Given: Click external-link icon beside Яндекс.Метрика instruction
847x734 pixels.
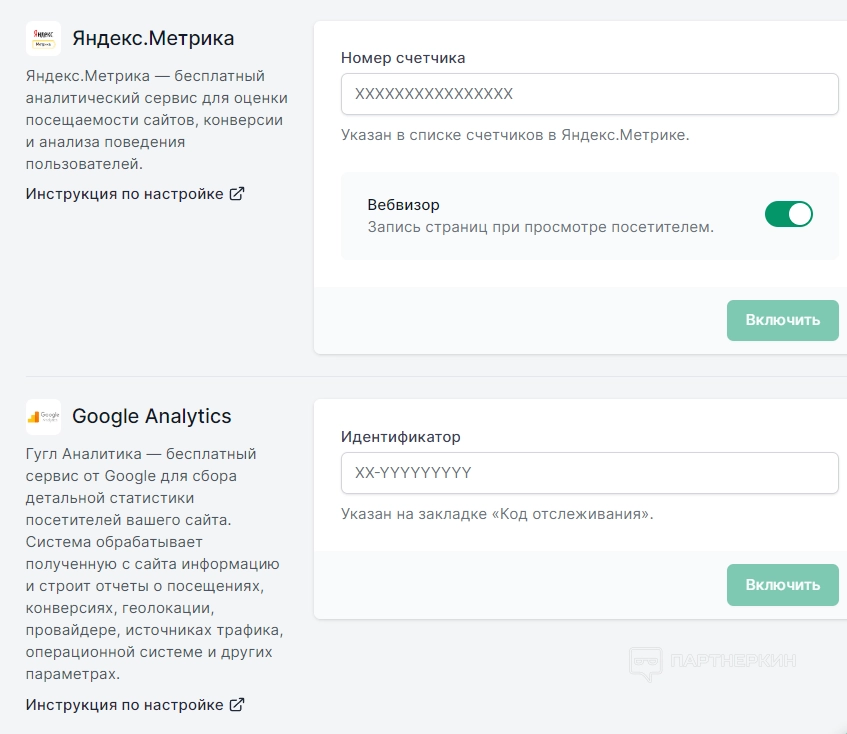Looking at the screenshot, I should pos(237,194).
